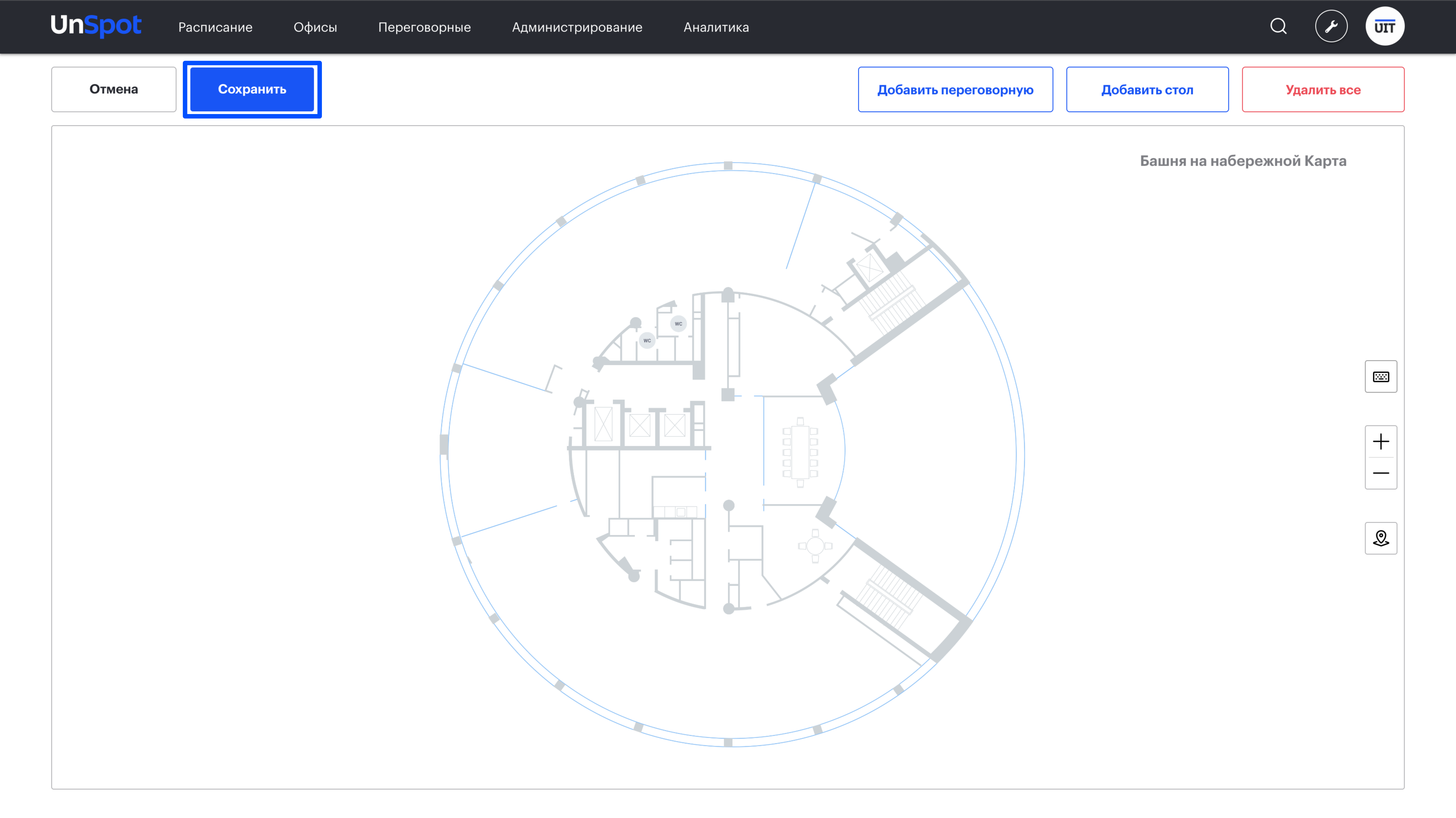The height and width of the screenshot is (818, 1456).
Task: Click the Сохранить button
Action: pos(252,89)
